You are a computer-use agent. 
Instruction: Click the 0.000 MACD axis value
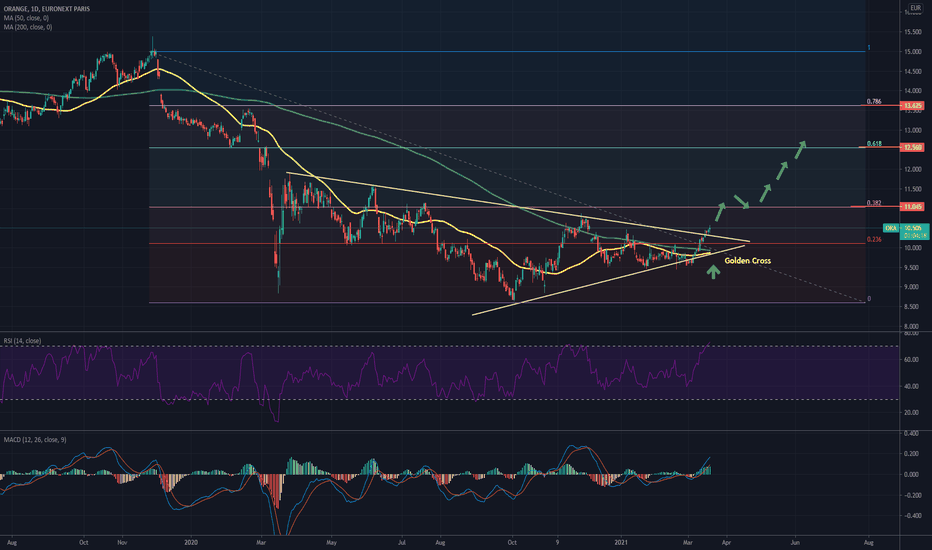click(x=911, y=474)
